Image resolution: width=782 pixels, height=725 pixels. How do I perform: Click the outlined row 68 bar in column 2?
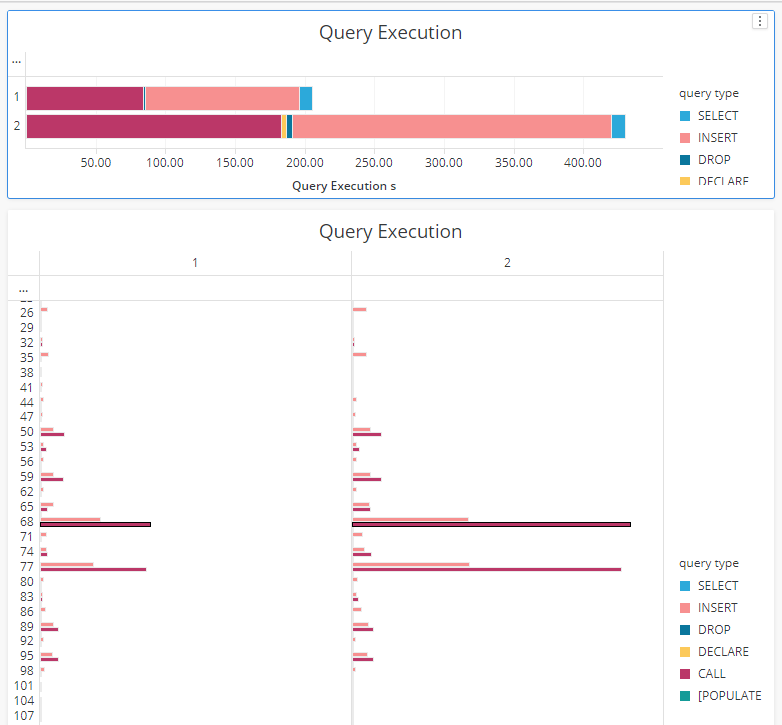coord(492,524)
